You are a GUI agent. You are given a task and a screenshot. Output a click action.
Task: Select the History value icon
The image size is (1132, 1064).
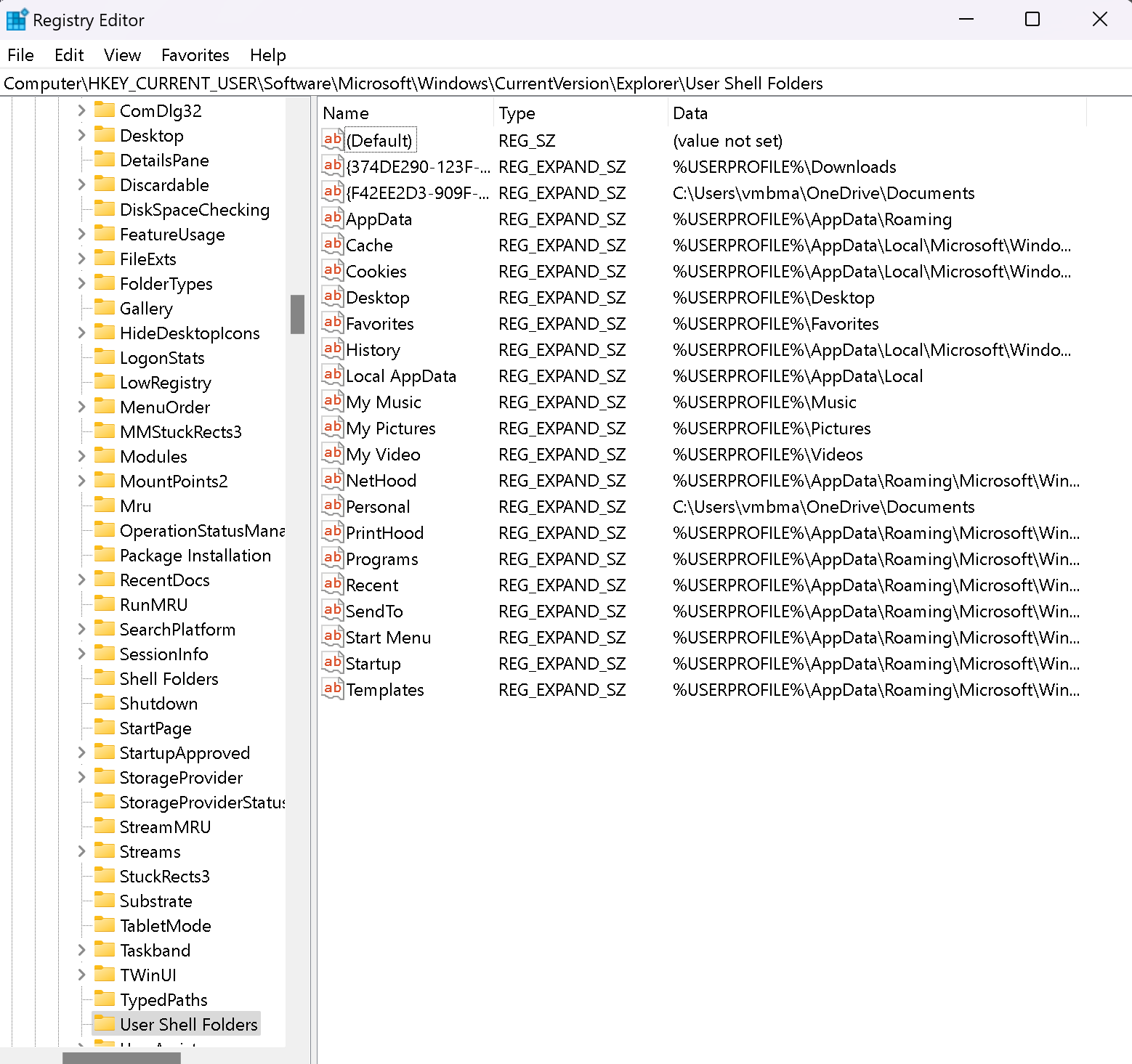pos(332,349)
